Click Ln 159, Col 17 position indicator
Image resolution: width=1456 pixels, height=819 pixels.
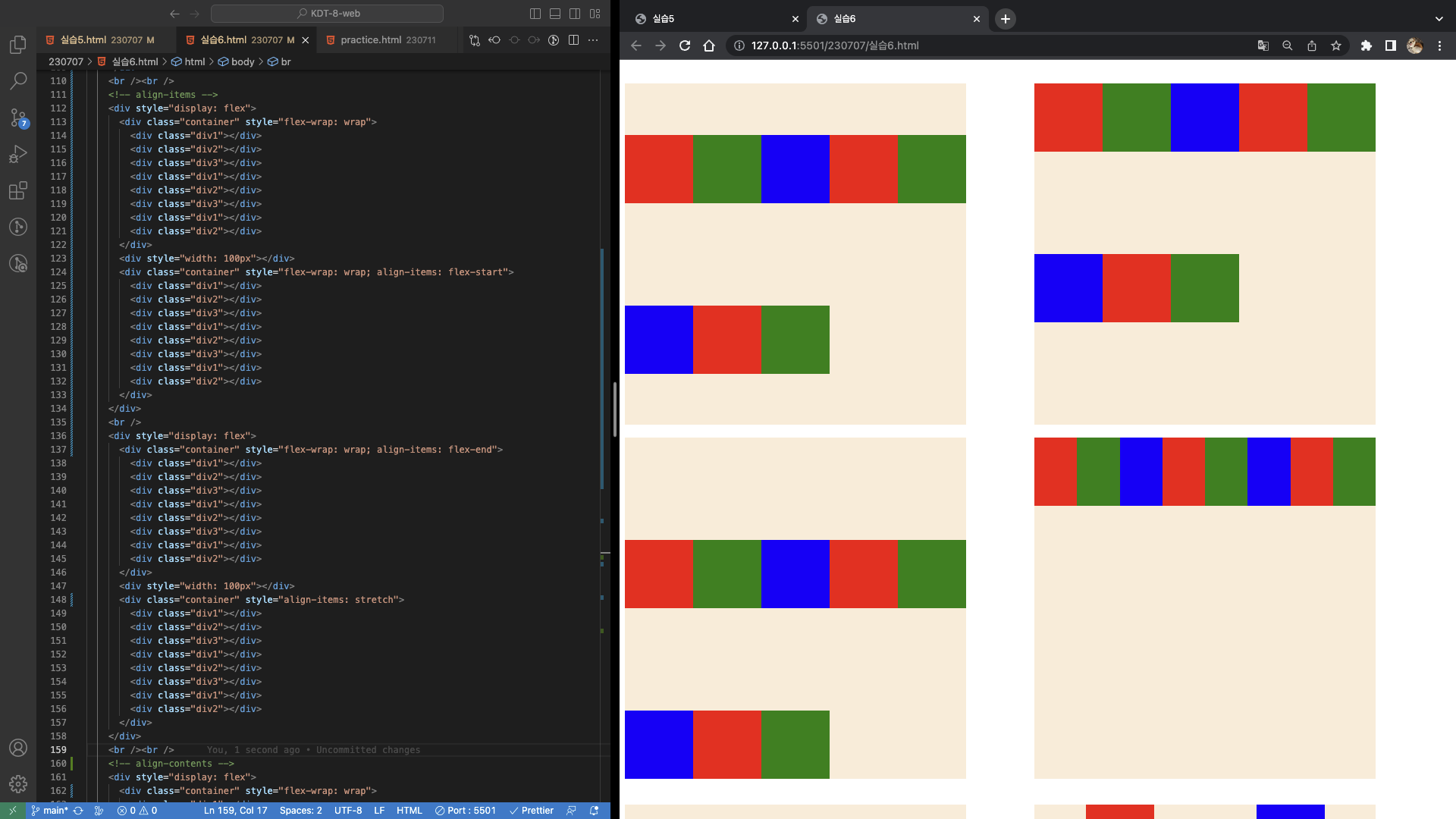[x=235, y=811]
